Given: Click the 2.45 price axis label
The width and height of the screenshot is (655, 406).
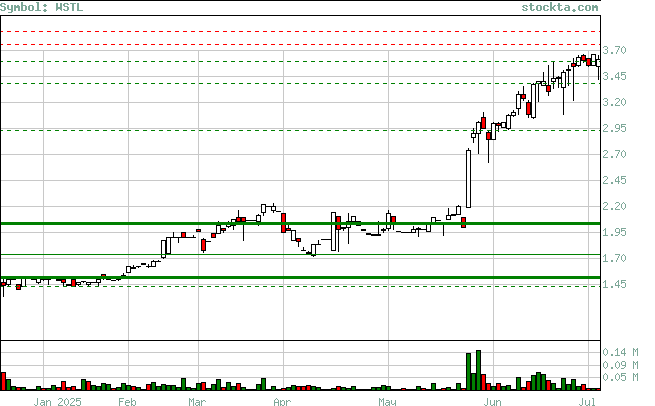Looking at the screenshot, I should (614, 180).
